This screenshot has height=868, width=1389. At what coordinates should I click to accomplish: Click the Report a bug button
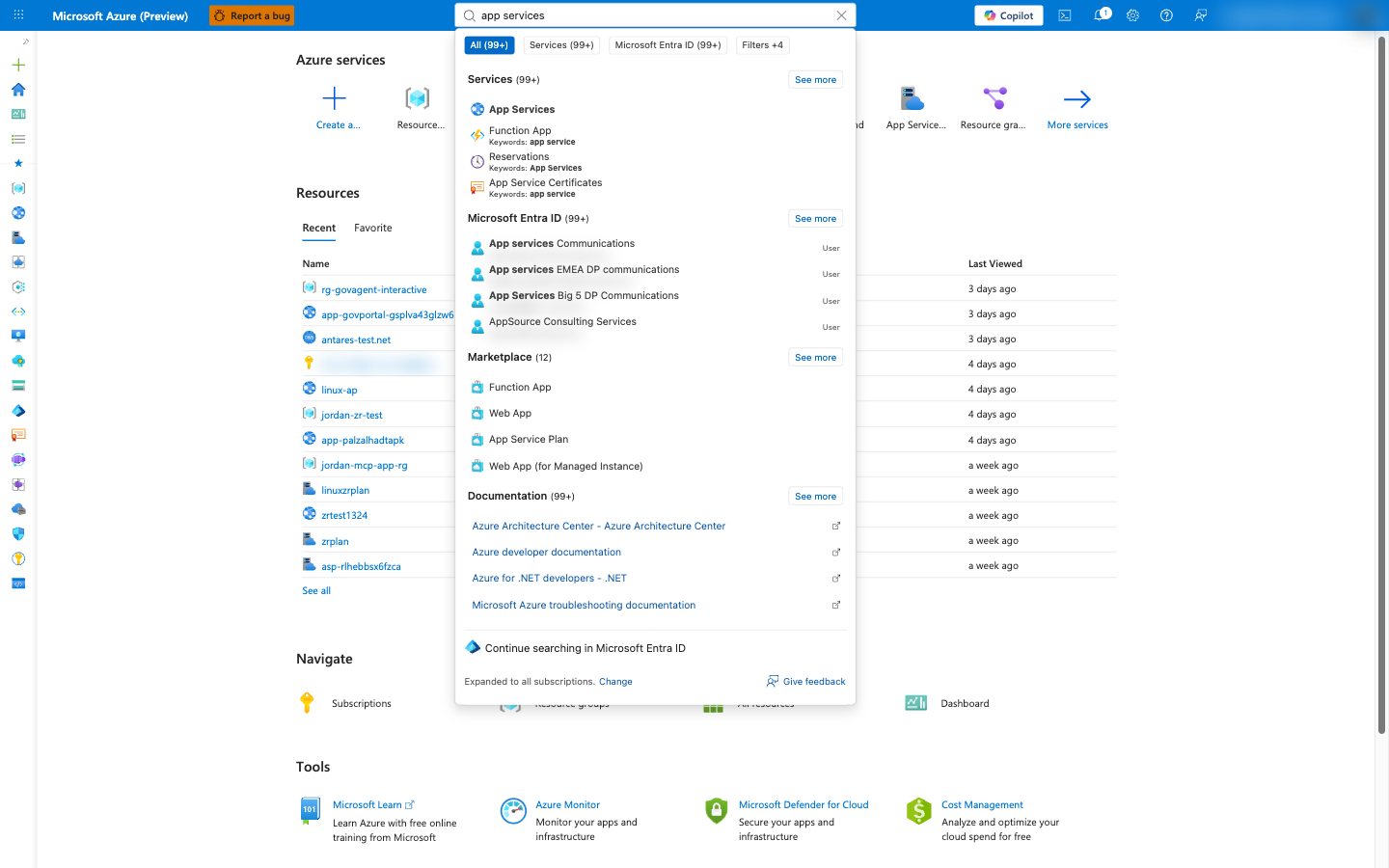coord(252,15)
